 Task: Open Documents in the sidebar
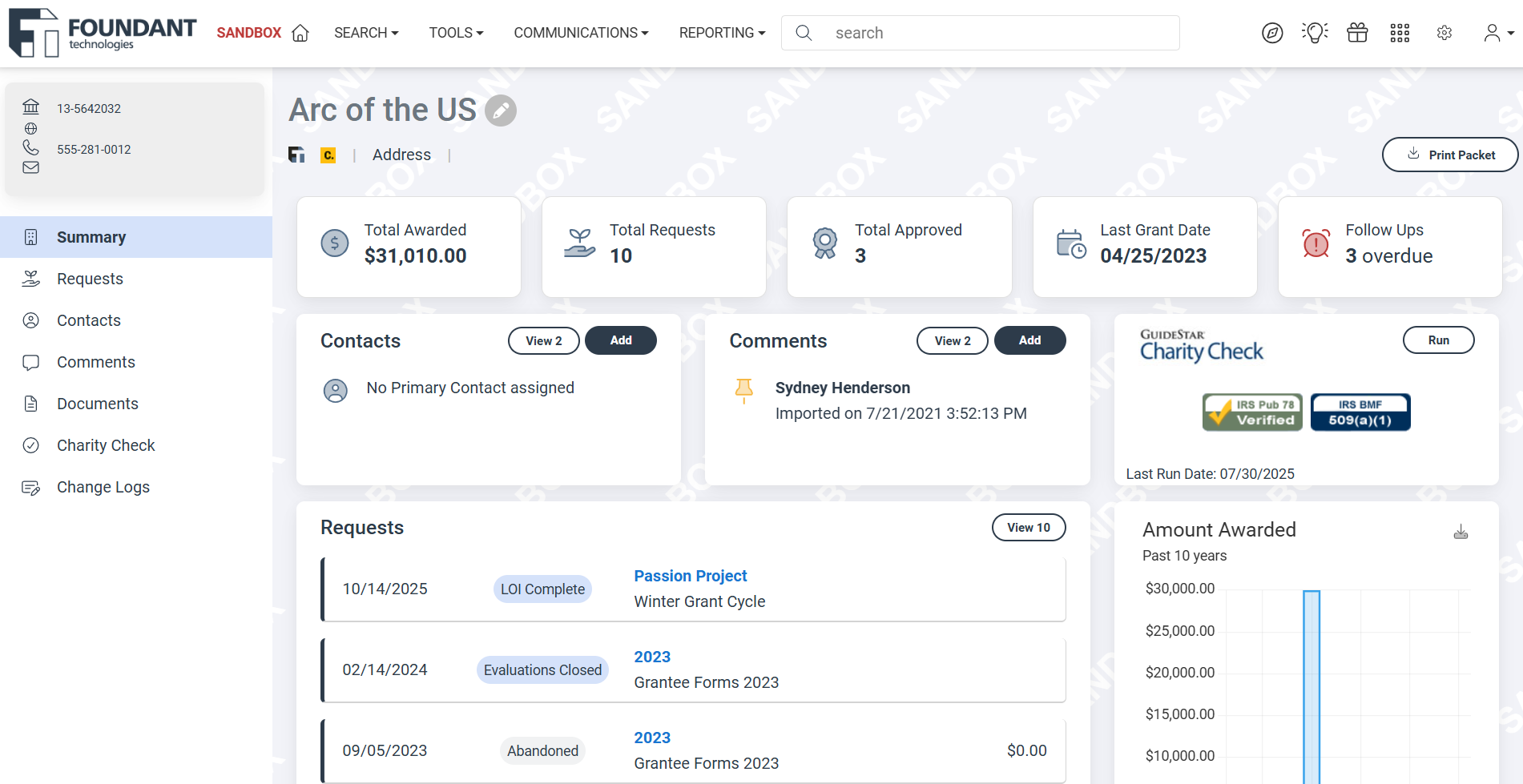(136, 404)
